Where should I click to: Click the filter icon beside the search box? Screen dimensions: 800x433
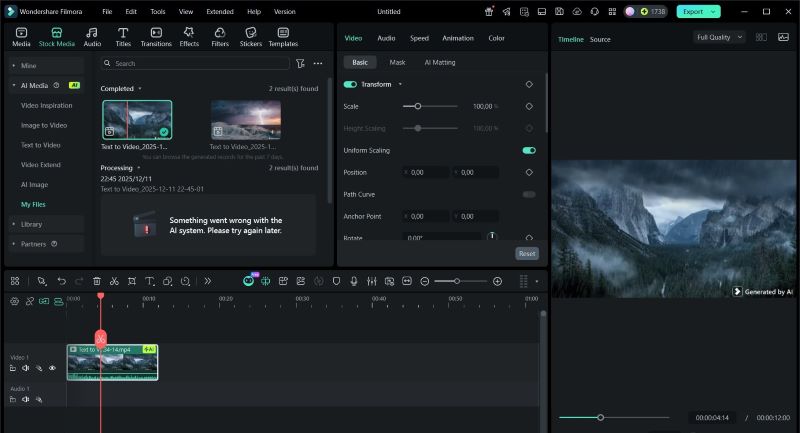pyautogui.click(x=301, y=63)
